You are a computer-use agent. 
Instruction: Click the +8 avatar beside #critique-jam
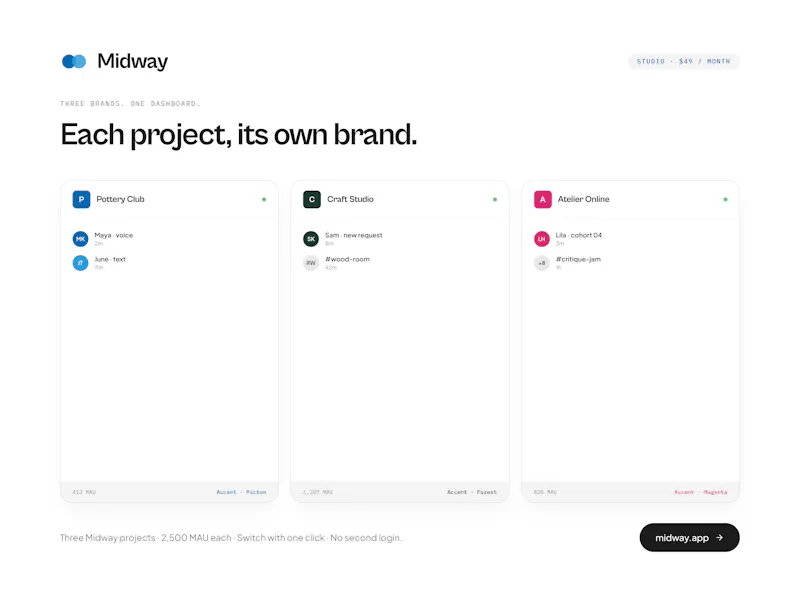point(541,263)
